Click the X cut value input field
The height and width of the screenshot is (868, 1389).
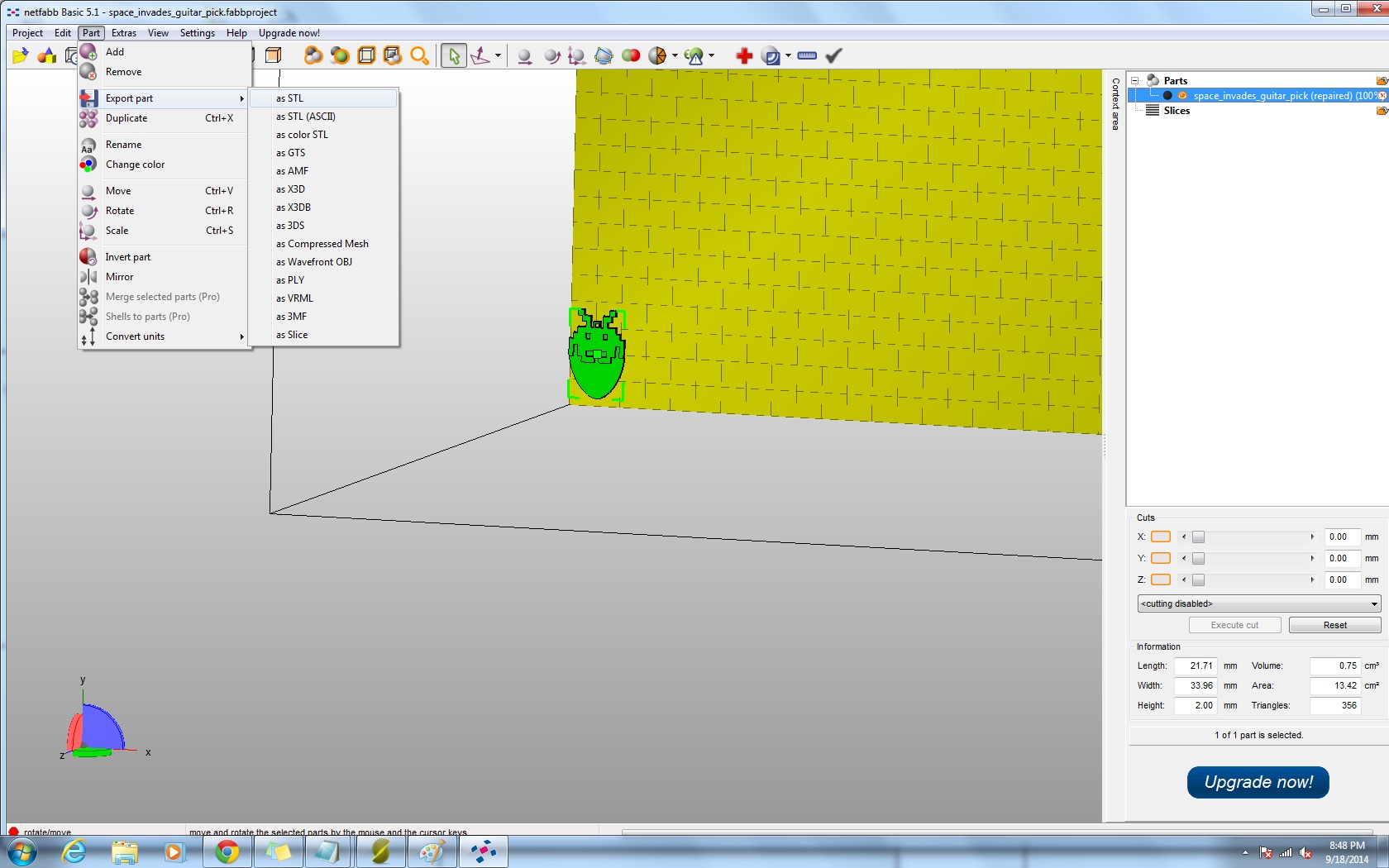[1342, 537]
